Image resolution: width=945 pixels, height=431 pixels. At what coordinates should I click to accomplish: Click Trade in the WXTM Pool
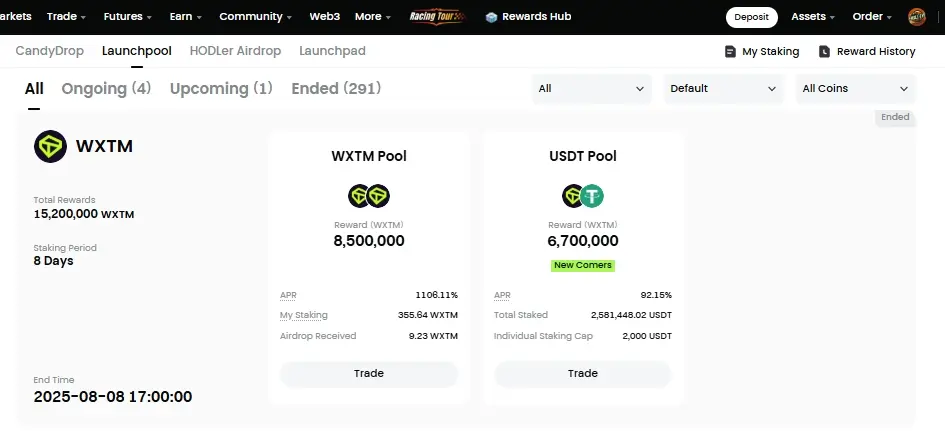(369, 374)
